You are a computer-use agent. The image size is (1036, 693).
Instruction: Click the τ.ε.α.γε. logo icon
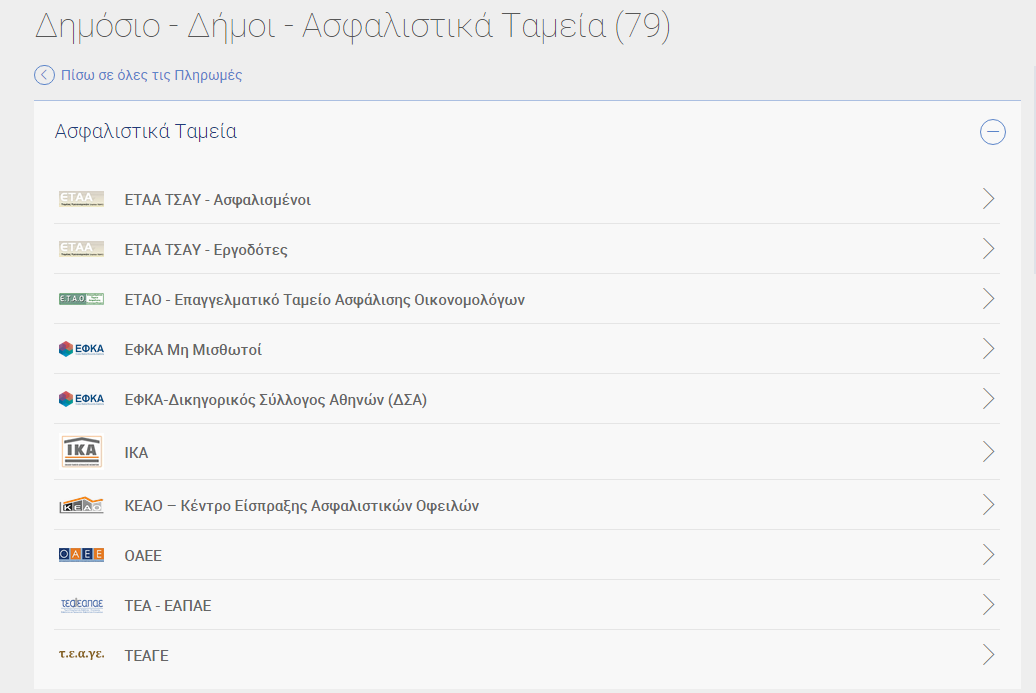pyautogui.click(x=81, y=655)
